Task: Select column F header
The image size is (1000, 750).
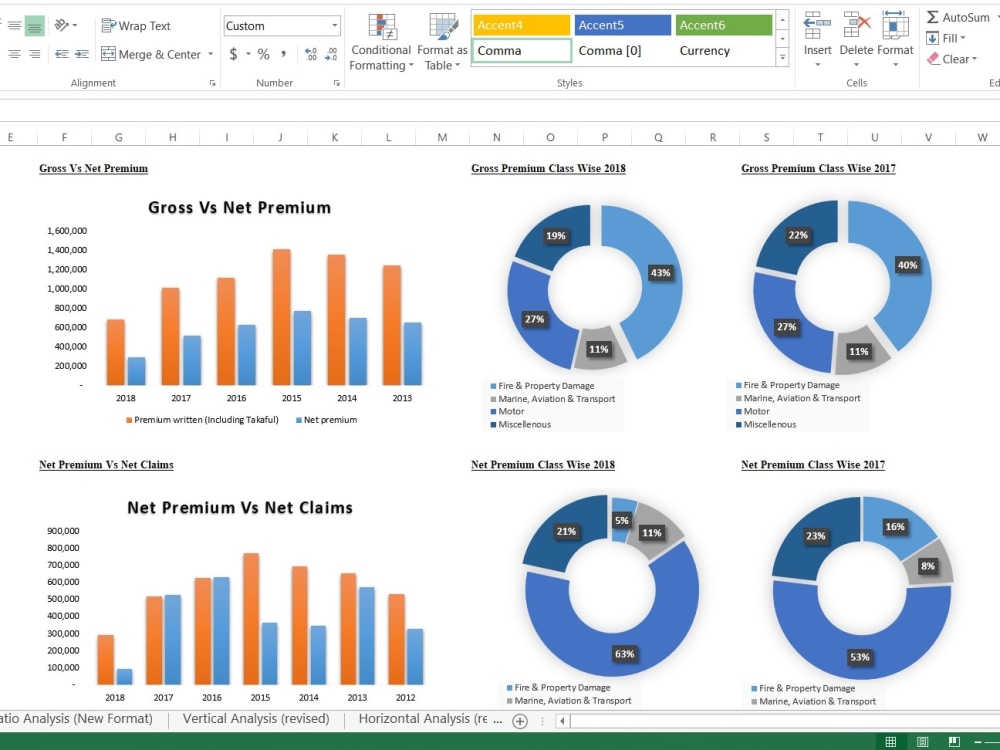Action: [x=64, y=136]
